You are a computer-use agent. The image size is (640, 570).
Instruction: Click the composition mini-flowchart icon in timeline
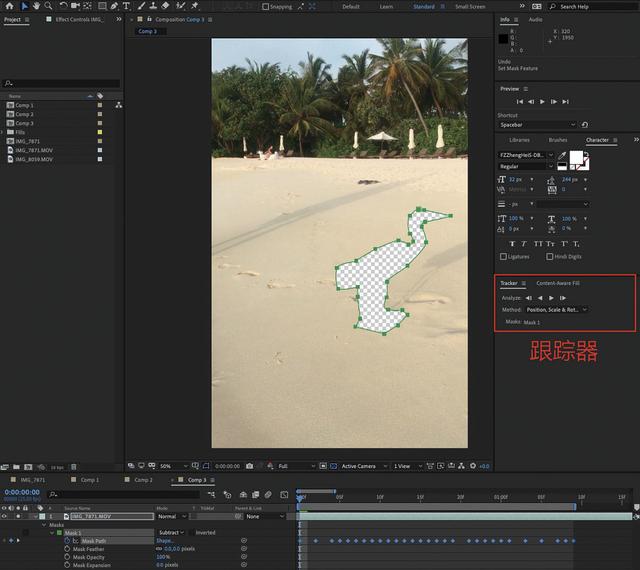(211, 494)
